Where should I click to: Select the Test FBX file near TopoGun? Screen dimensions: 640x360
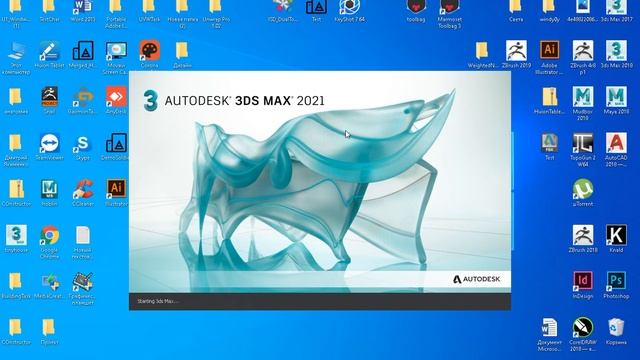[549, 147]
